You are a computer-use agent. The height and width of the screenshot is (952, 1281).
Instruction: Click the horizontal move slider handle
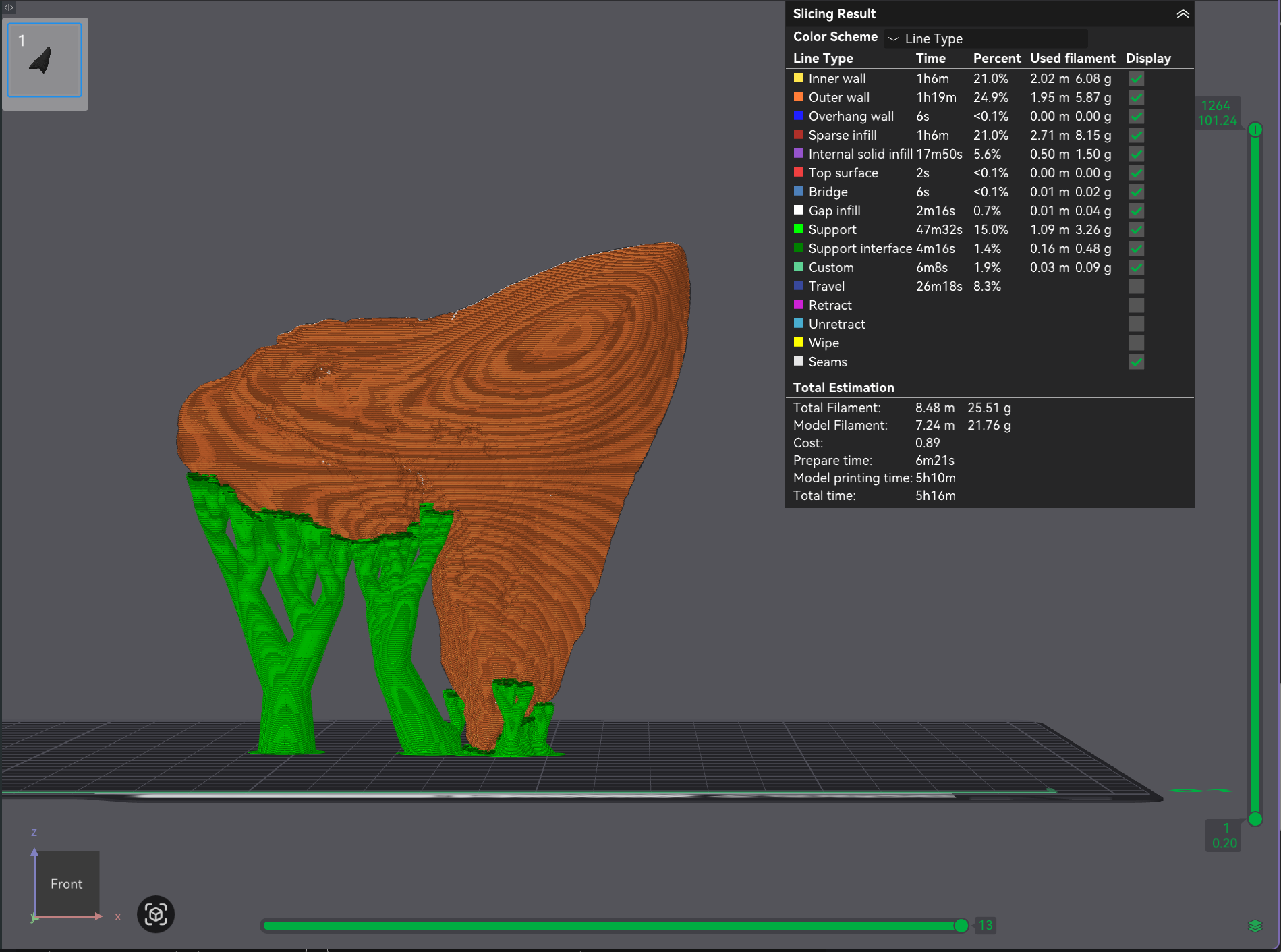click(x=961, y=926)
